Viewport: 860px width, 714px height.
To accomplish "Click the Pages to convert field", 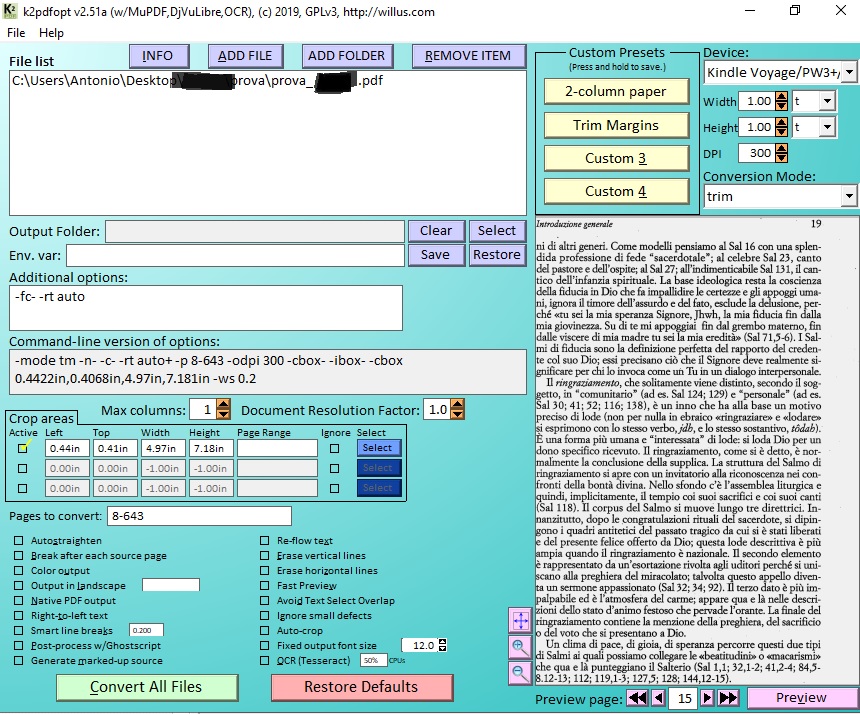I will pos(199,516).
